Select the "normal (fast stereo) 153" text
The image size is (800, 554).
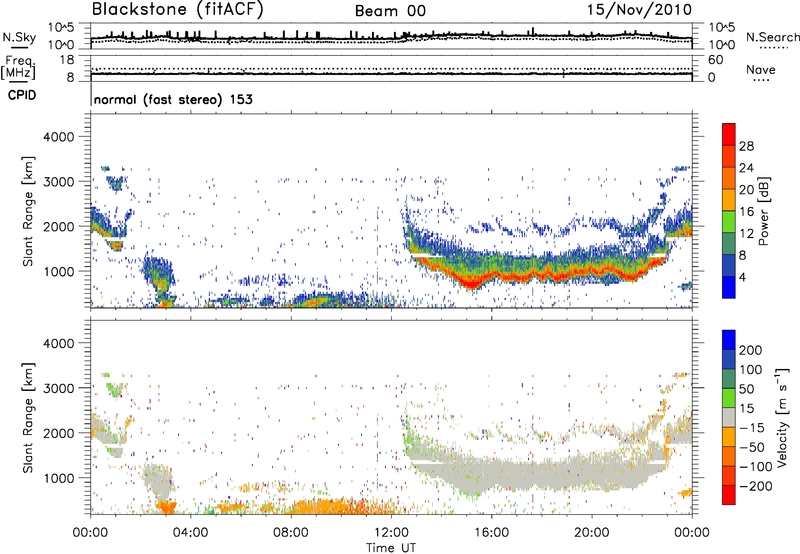pyautogui.click(x=173, y=99)
